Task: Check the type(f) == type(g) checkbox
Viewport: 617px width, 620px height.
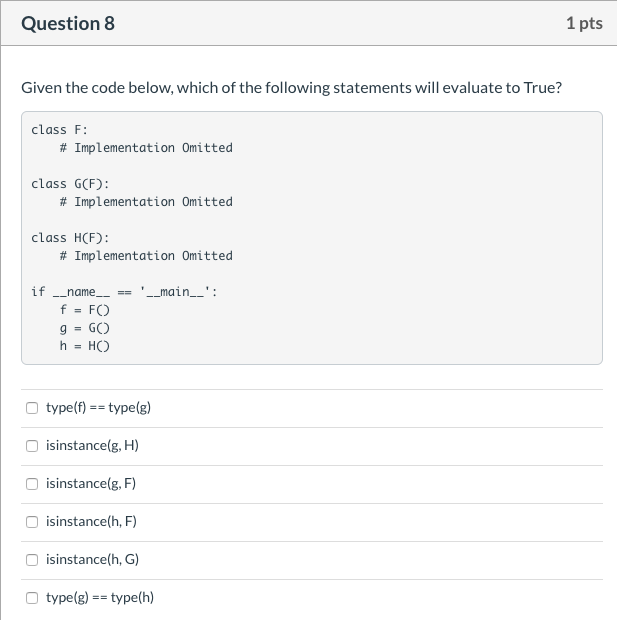Action: click(32, 408)
